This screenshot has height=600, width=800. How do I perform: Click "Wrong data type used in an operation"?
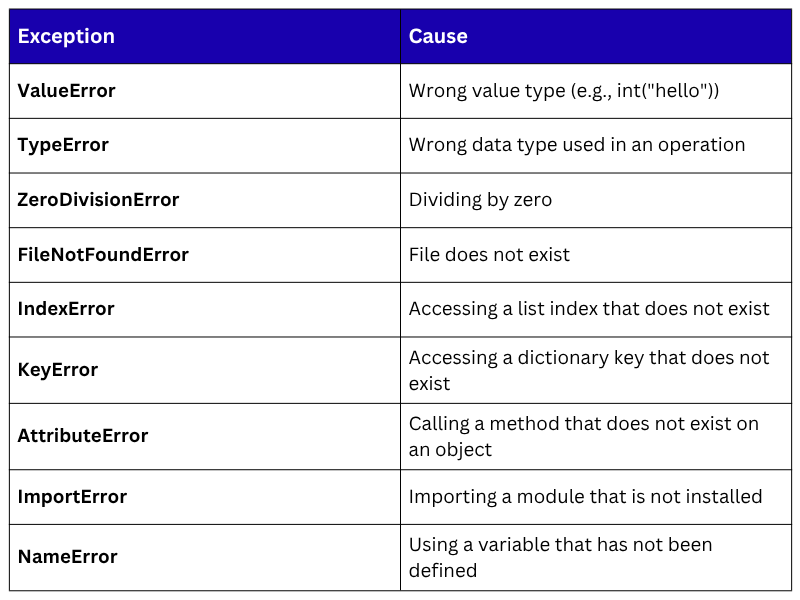[x=577, y=145]
